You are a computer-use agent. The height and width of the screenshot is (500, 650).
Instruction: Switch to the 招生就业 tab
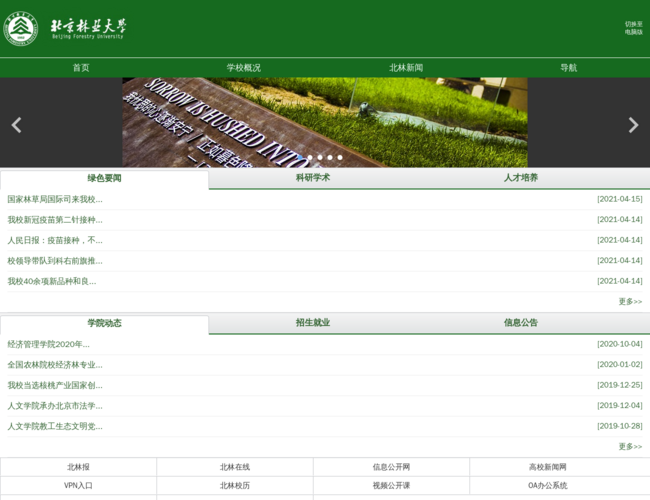click(313, 323)
